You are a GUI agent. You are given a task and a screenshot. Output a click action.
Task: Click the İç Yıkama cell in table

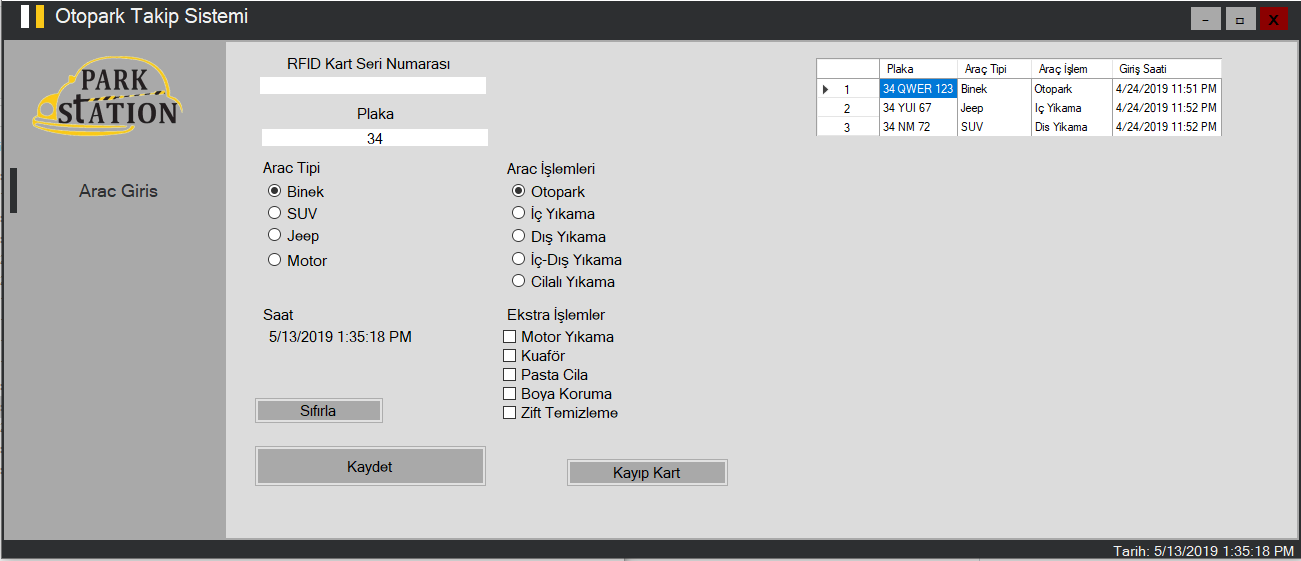pos(1072,108)
